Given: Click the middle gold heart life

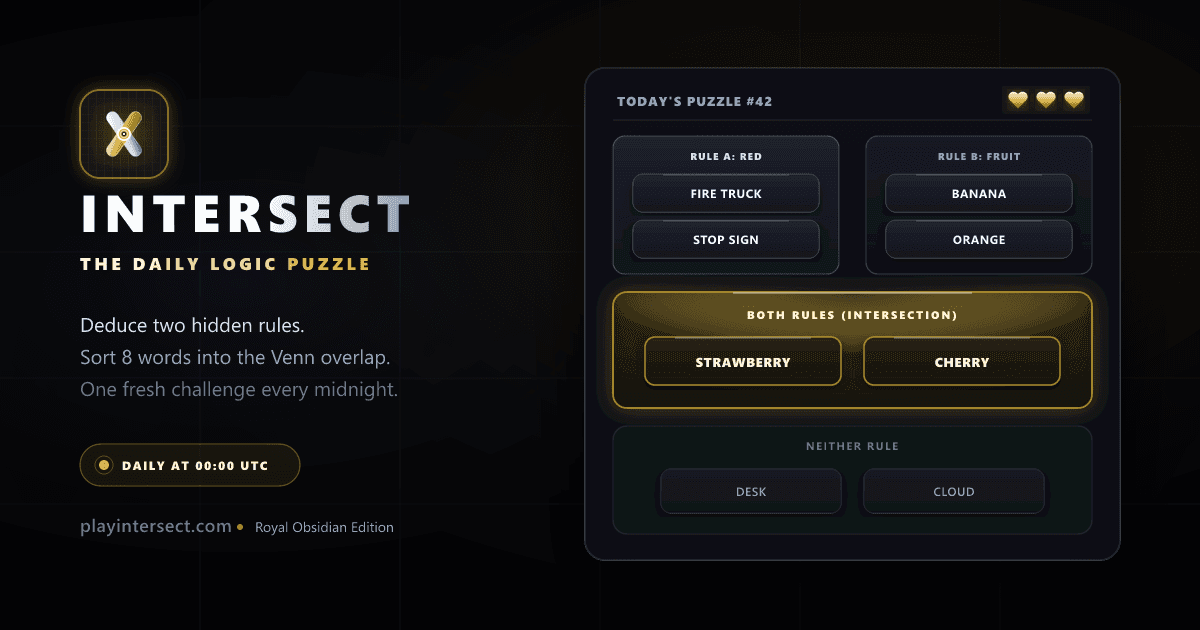Looking at the screenshot, I should [1046, 100].
